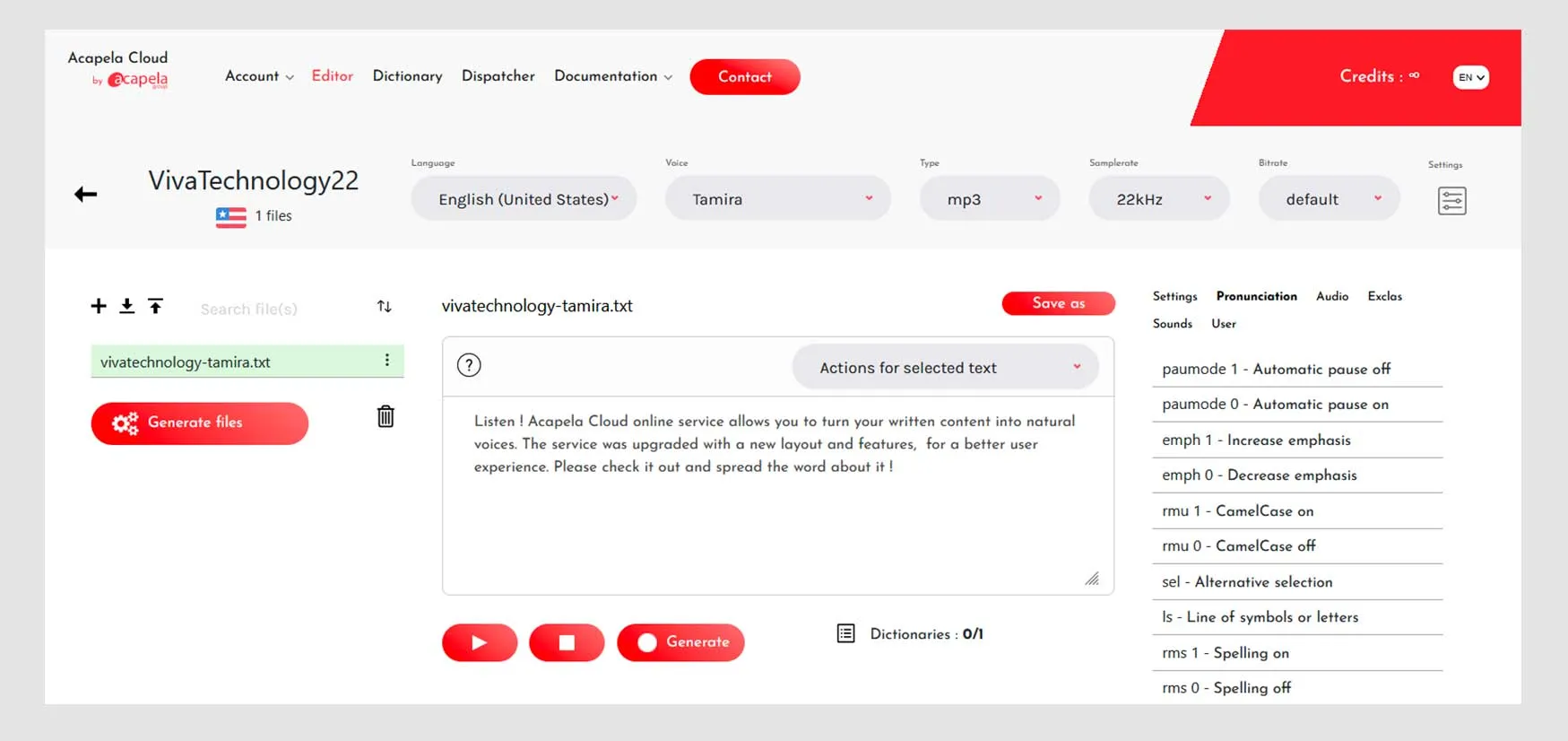
Task: Click the United States flag icon
Action: (230, 216)
